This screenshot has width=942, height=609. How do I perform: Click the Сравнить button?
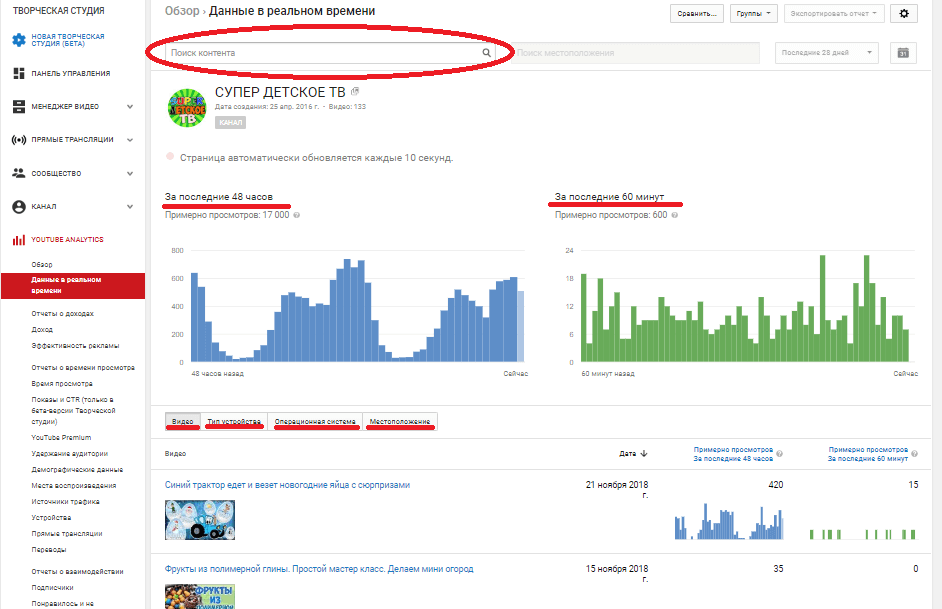(696, 14)
